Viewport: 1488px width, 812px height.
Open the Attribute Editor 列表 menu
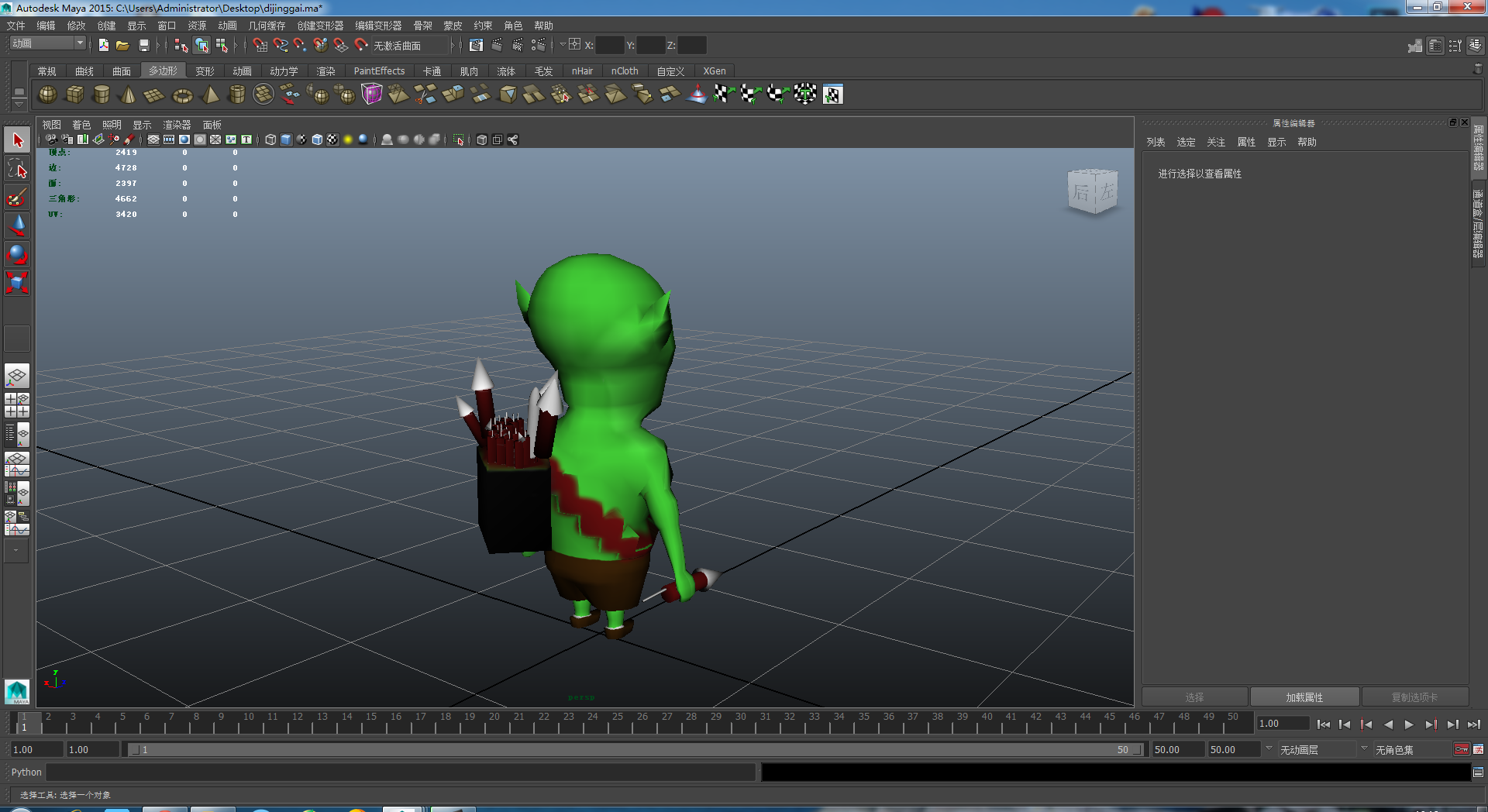(1156, 142)
